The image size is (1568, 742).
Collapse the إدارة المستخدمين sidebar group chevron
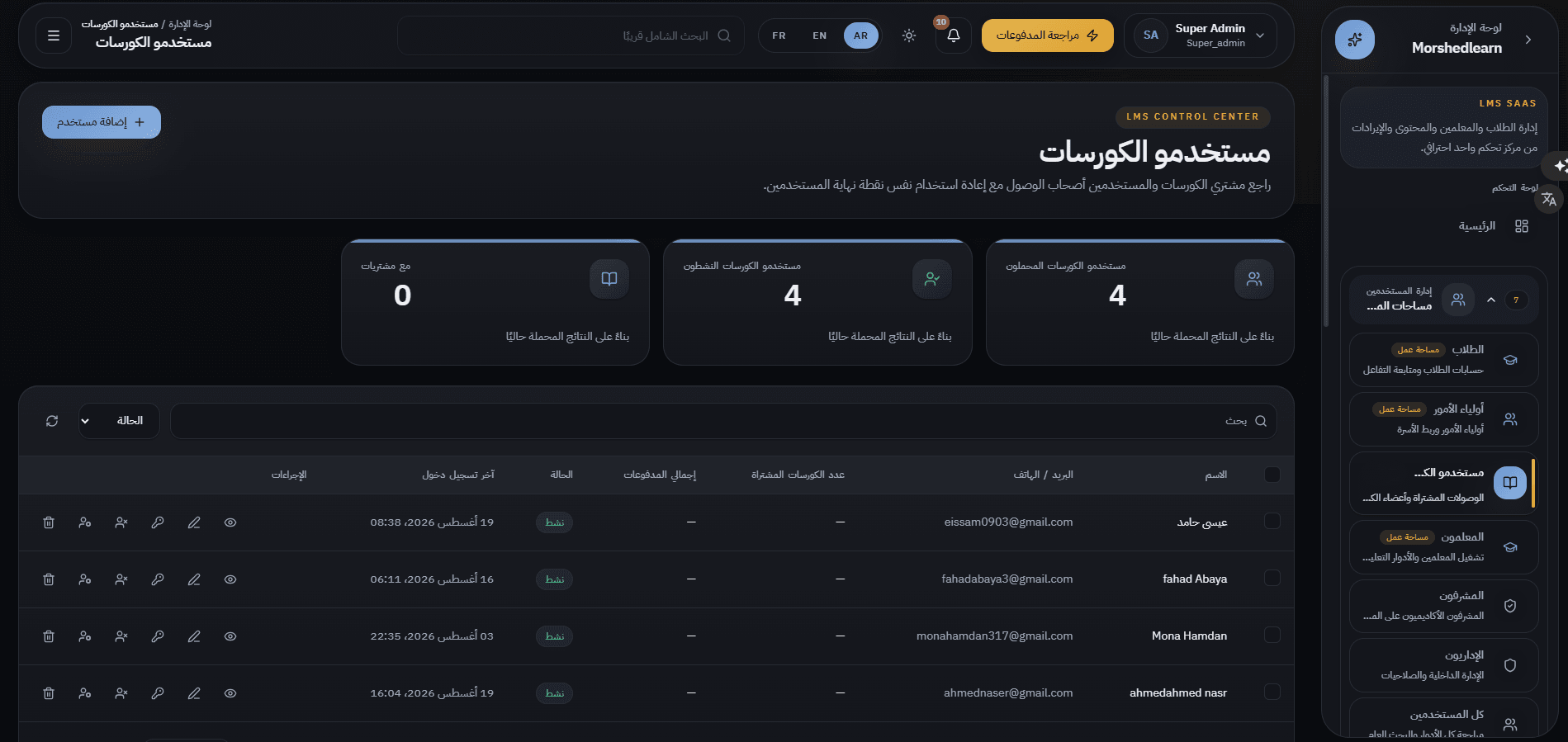[x=1491, y=300]
